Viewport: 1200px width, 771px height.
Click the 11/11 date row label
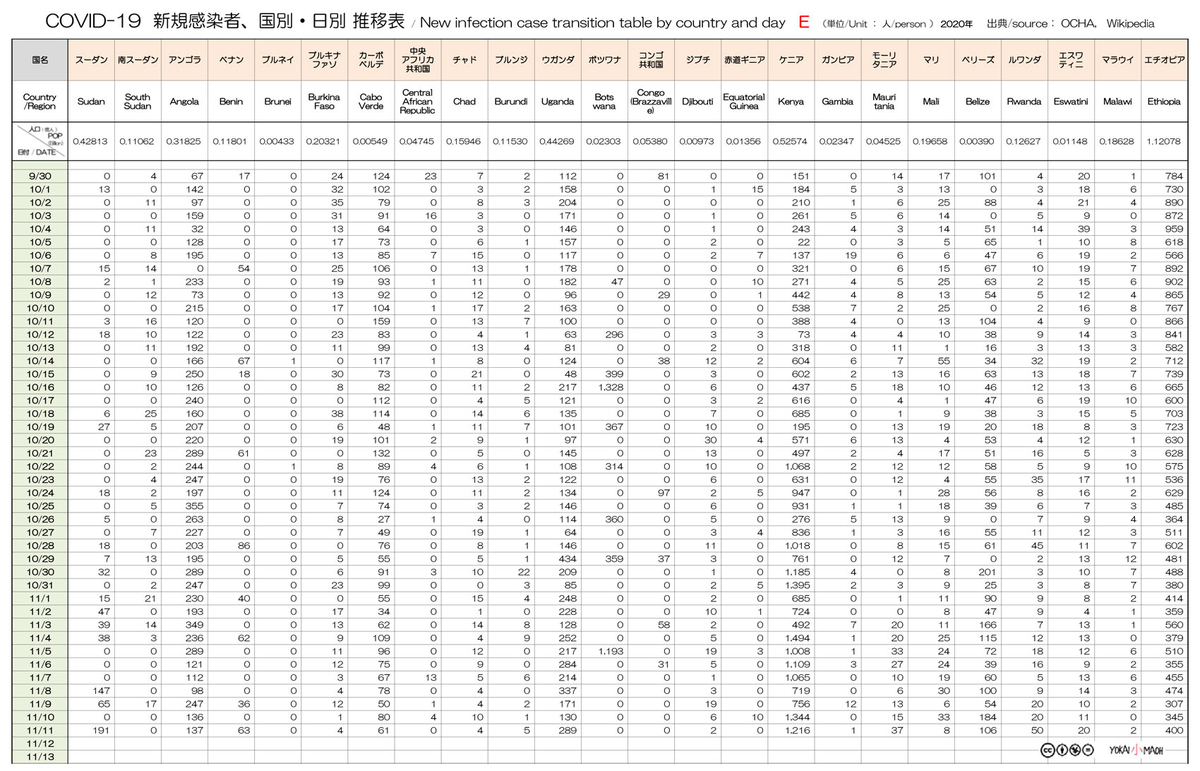pyautogui.click(x=40, y=731)
